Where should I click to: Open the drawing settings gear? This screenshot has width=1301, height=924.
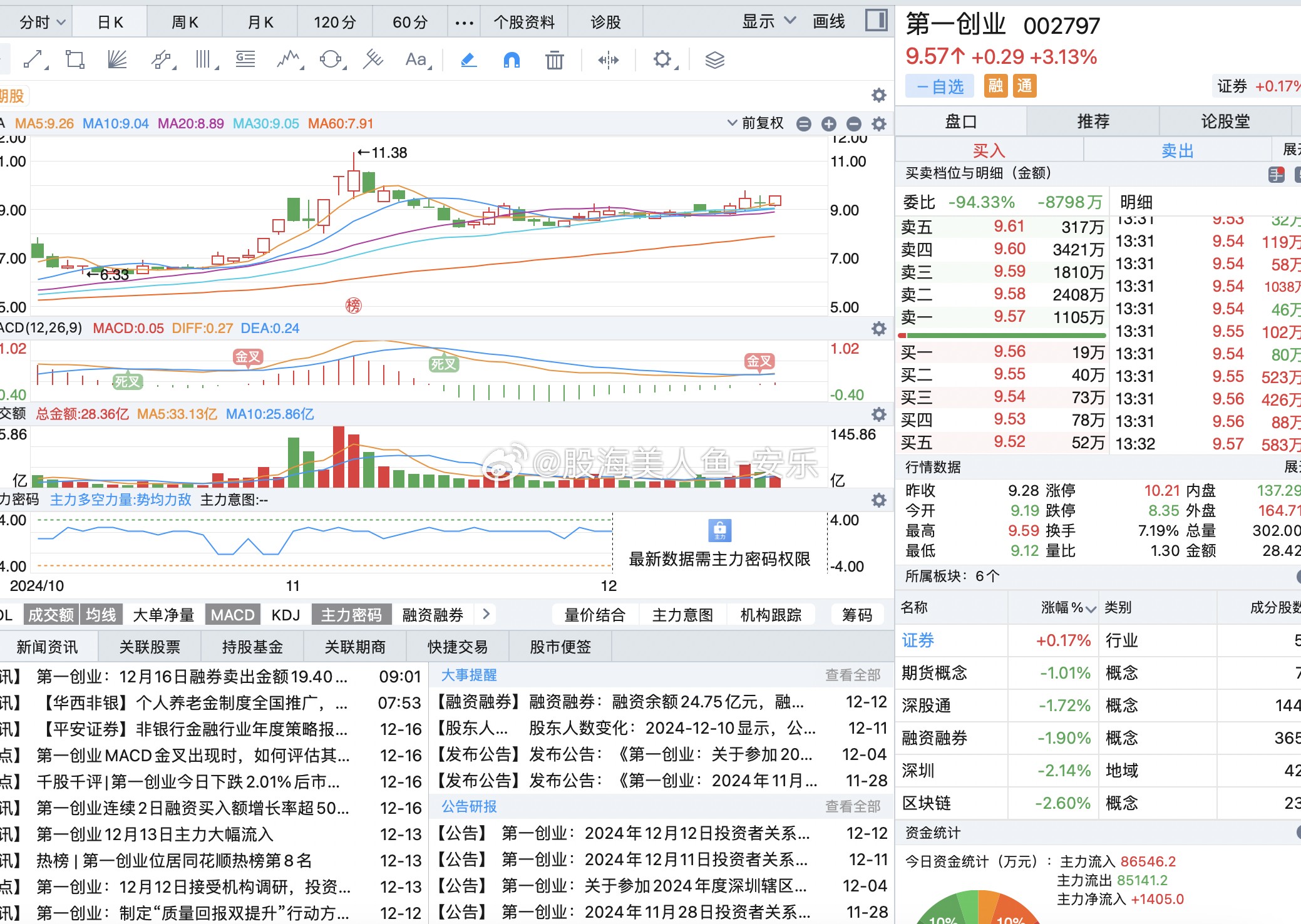663,60
